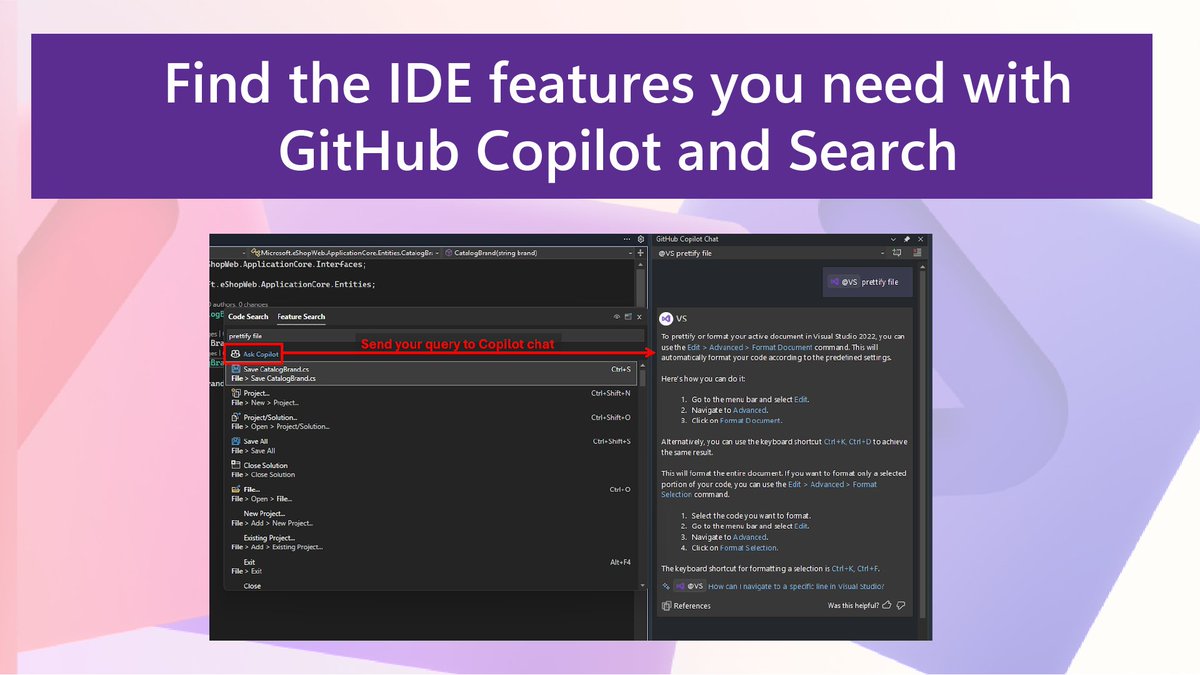
Task: Open the Microsoft.eShopWeb type navigation dropdown
Action: pyautogui.click(x=344, y=254)
